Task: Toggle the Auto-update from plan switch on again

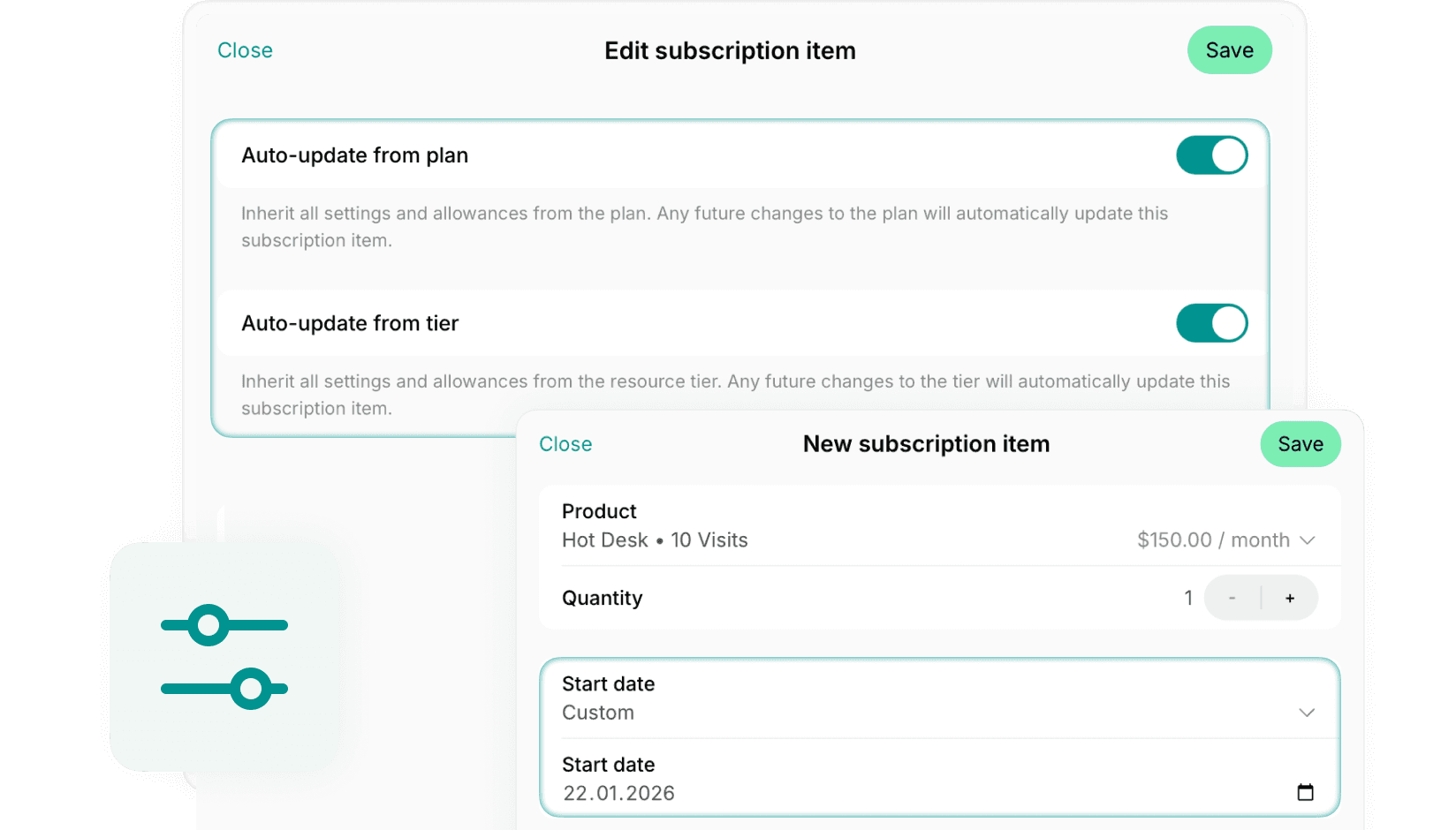Action: pyautogui.click(x=1212, y=155)
